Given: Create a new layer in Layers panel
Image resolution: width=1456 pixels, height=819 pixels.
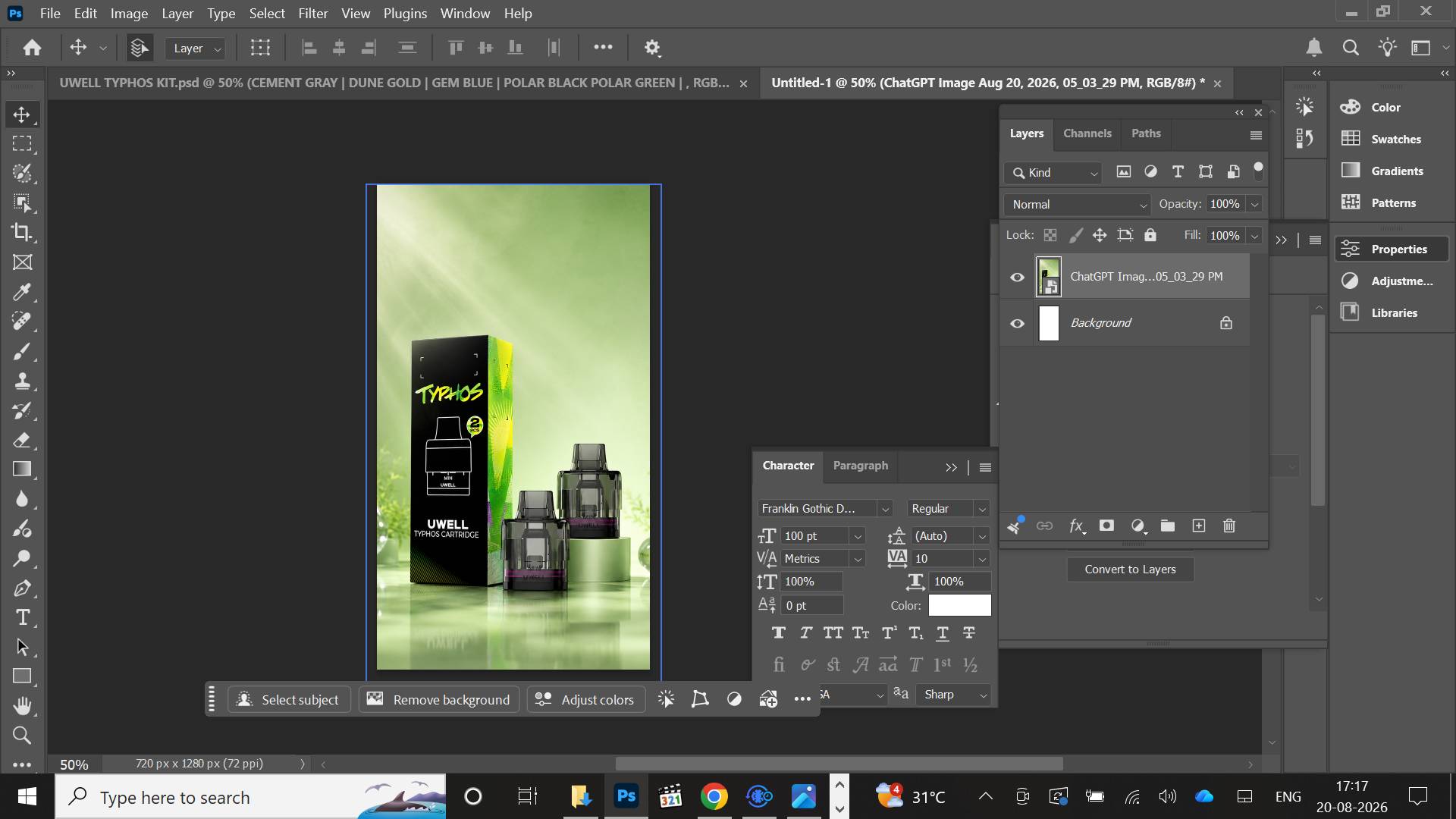Looking at the screenshot, I should (1198, 526).
